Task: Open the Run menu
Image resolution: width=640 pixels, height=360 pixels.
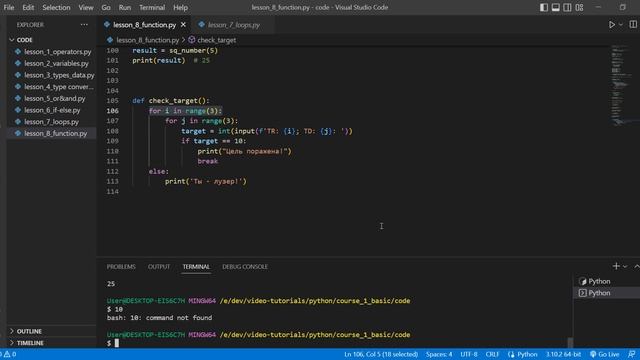Action: click(x=125, y=7)
